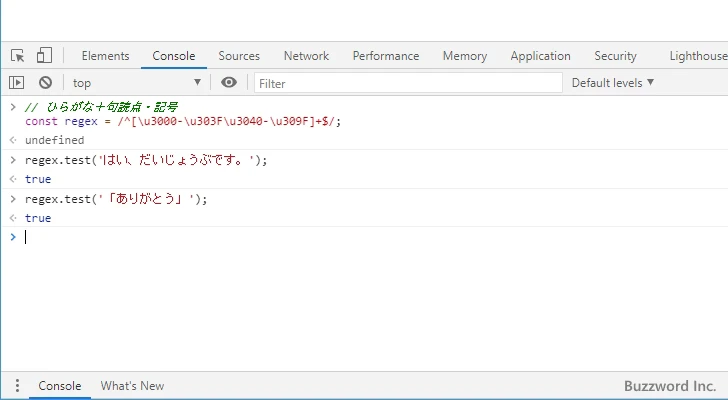Open the Sources tab

coord(239,56)
